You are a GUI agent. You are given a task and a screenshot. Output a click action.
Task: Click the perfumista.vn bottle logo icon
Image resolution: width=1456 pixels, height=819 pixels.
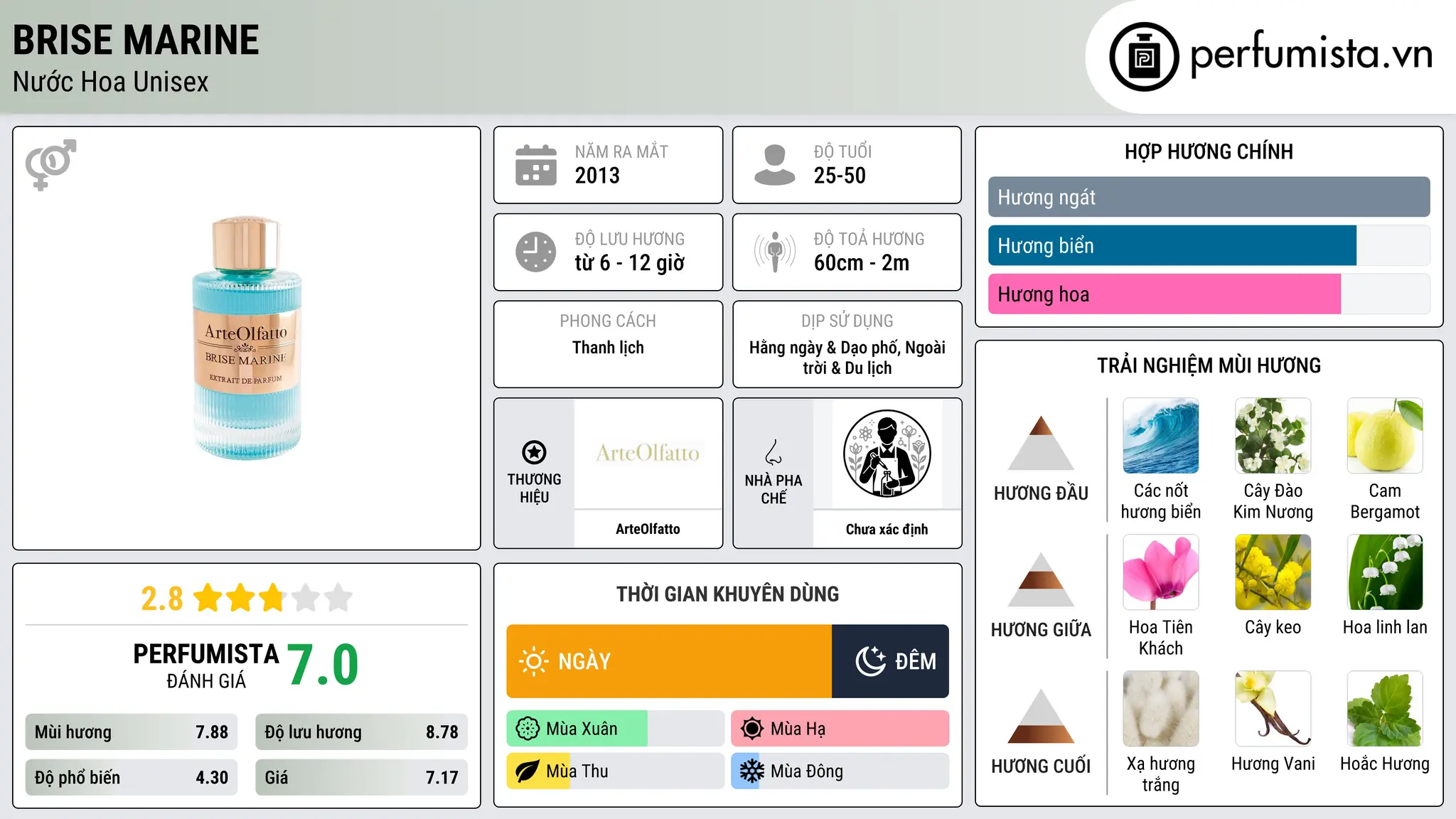tap(1144, 57)
